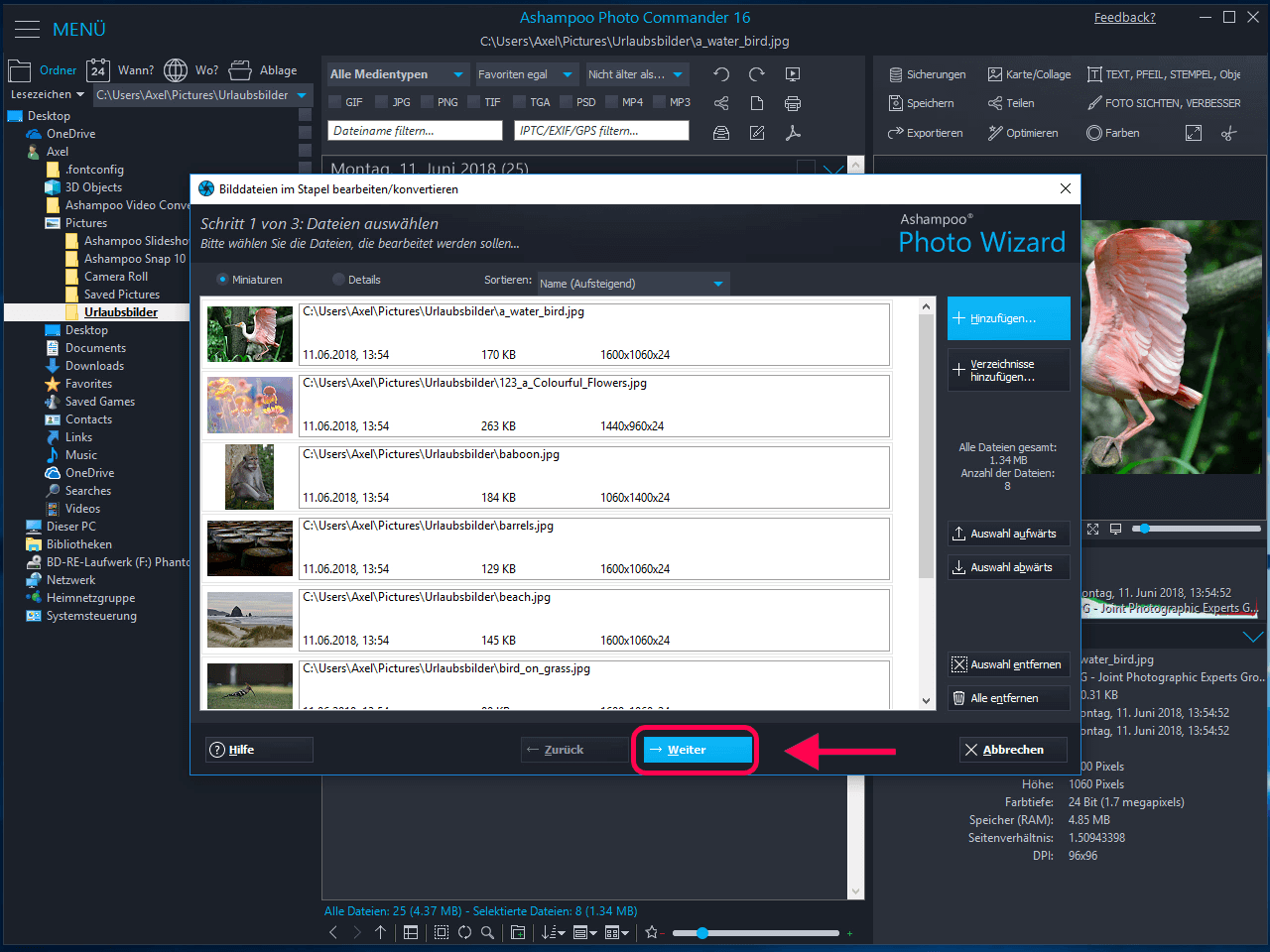Image resolution: width=1270 pixels, height=952 pixels.
Task: Click the printer icon in main toolbar
Action: (x=793, y=103)
